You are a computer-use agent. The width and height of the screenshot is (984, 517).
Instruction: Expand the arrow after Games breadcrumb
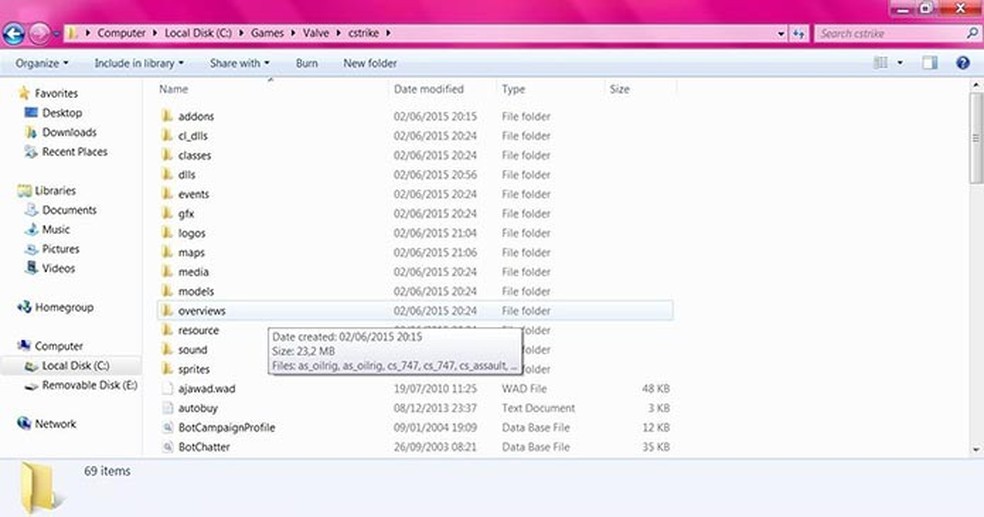click(x=293, y=33)
